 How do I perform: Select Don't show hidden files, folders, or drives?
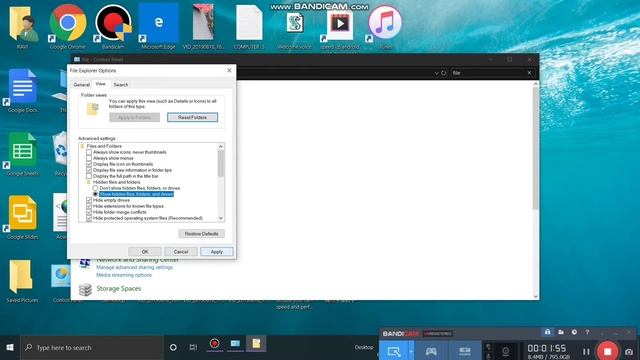point(95,188)
